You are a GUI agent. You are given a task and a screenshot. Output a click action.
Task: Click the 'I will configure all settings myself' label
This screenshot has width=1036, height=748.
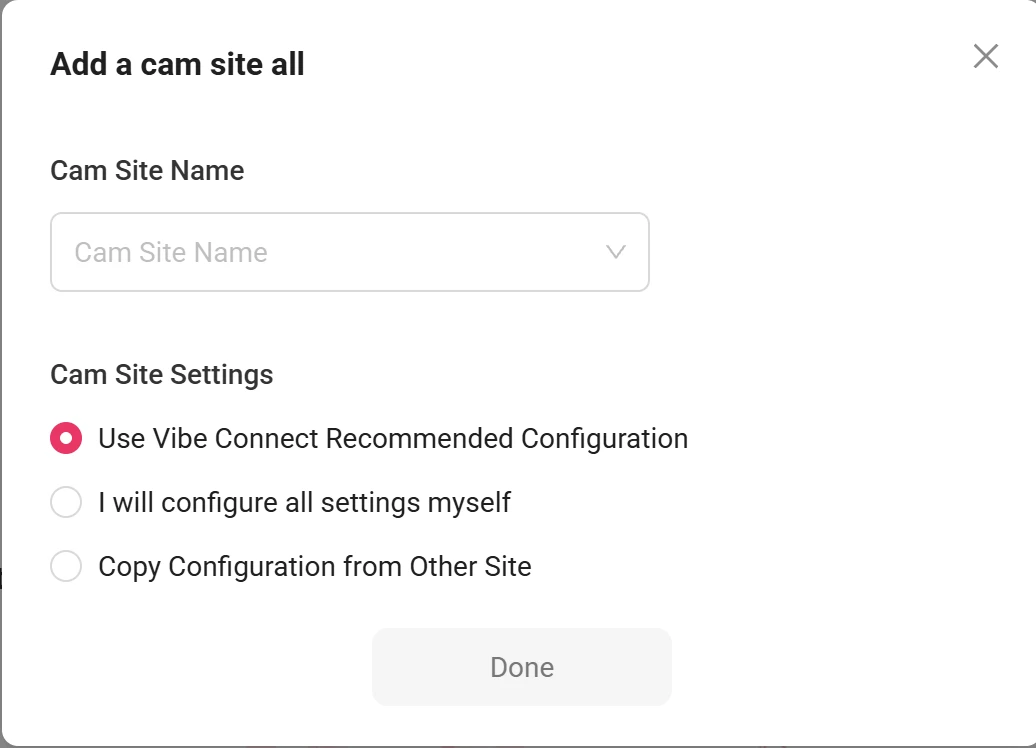tap(304, 502)
